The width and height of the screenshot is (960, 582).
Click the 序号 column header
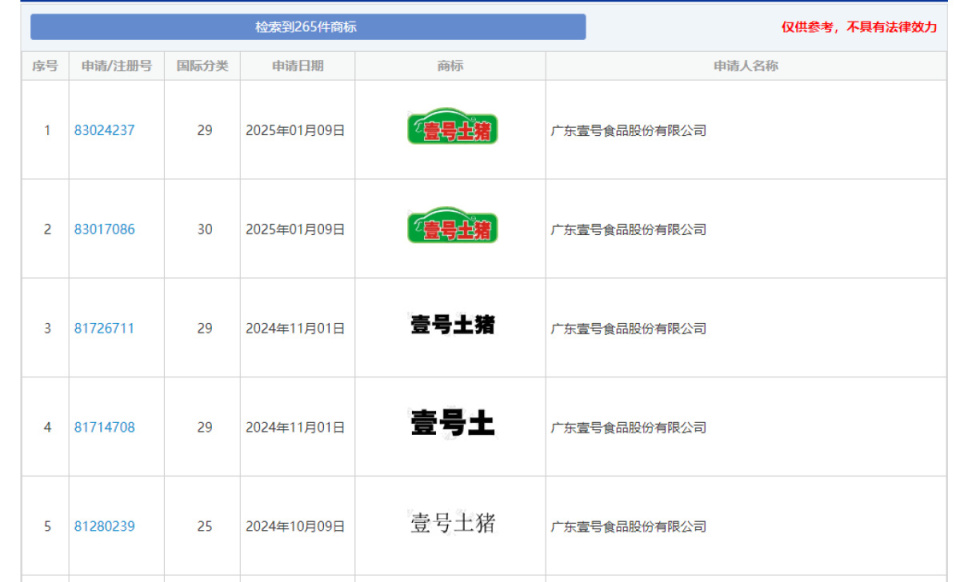pos(45,66)
